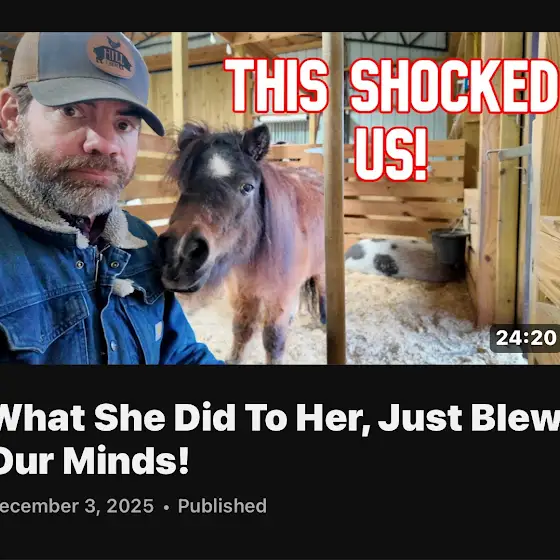Click the December 3, 2025 date
The width and height of the screenshot is (560, 560).
(x=77, y=506)
